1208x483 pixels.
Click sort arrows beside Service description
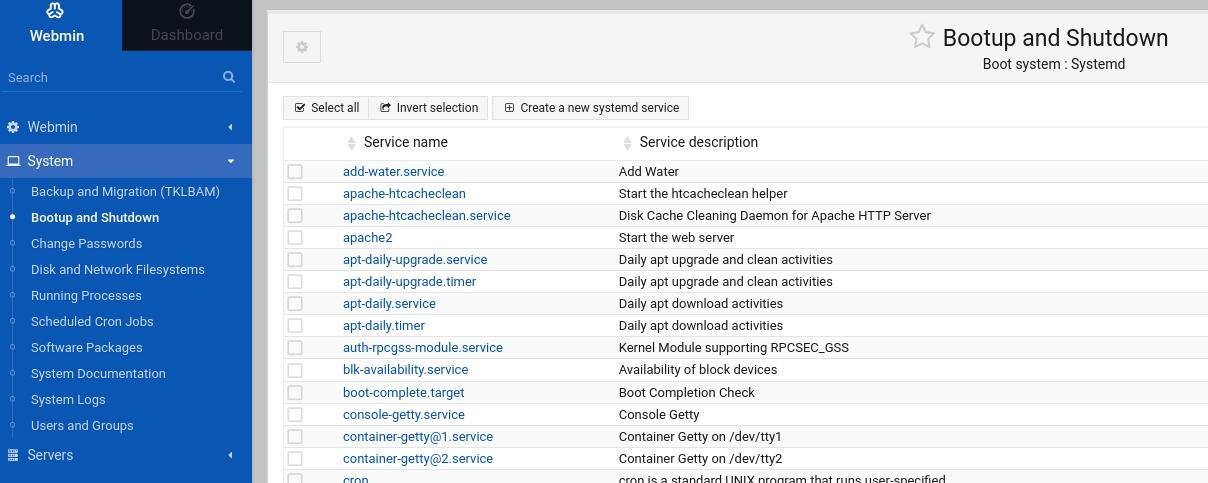click(627, 143)
